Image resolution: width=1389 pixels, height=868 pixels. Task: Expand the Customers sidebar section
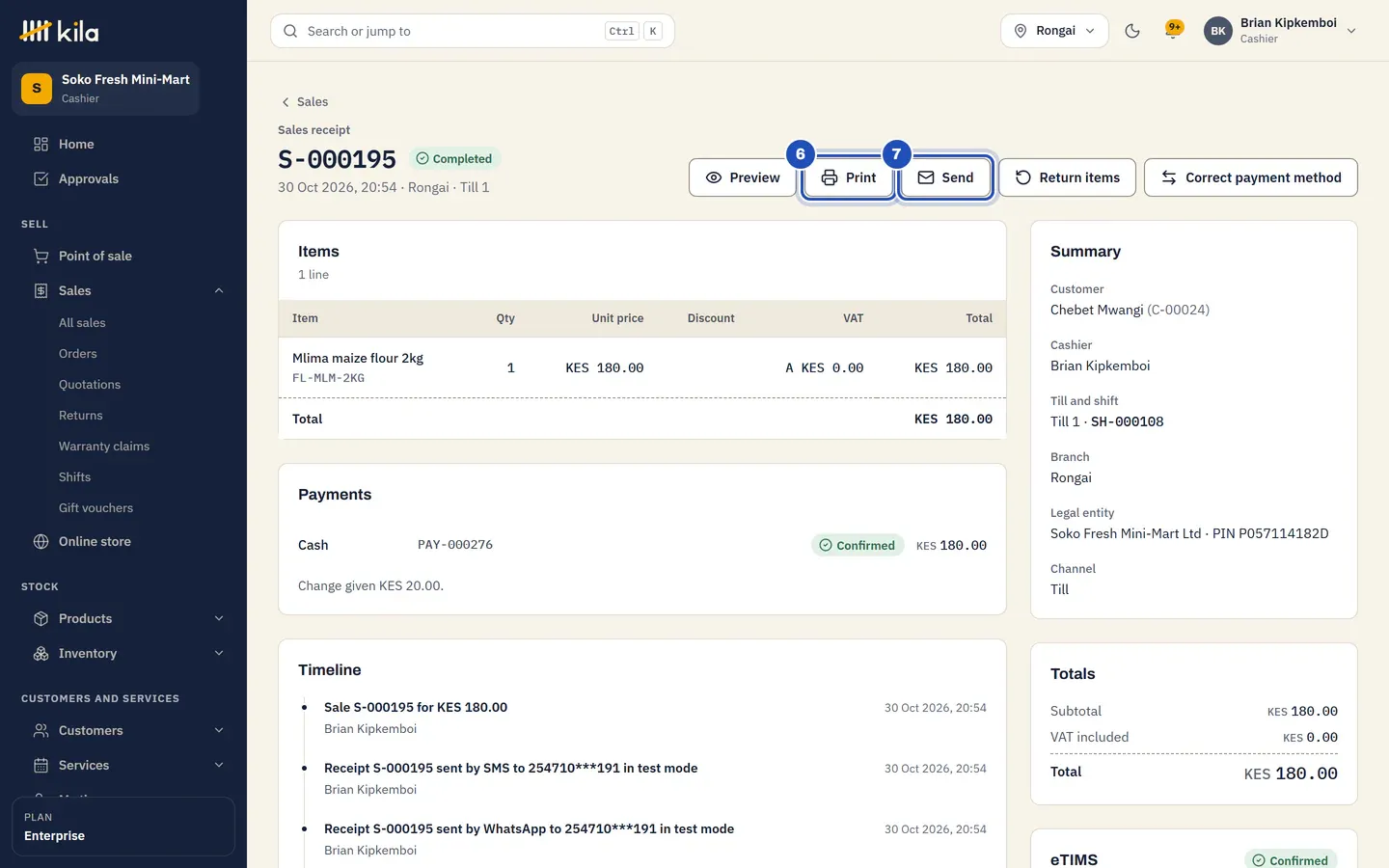pyautogui.click(x=219, y=730)
